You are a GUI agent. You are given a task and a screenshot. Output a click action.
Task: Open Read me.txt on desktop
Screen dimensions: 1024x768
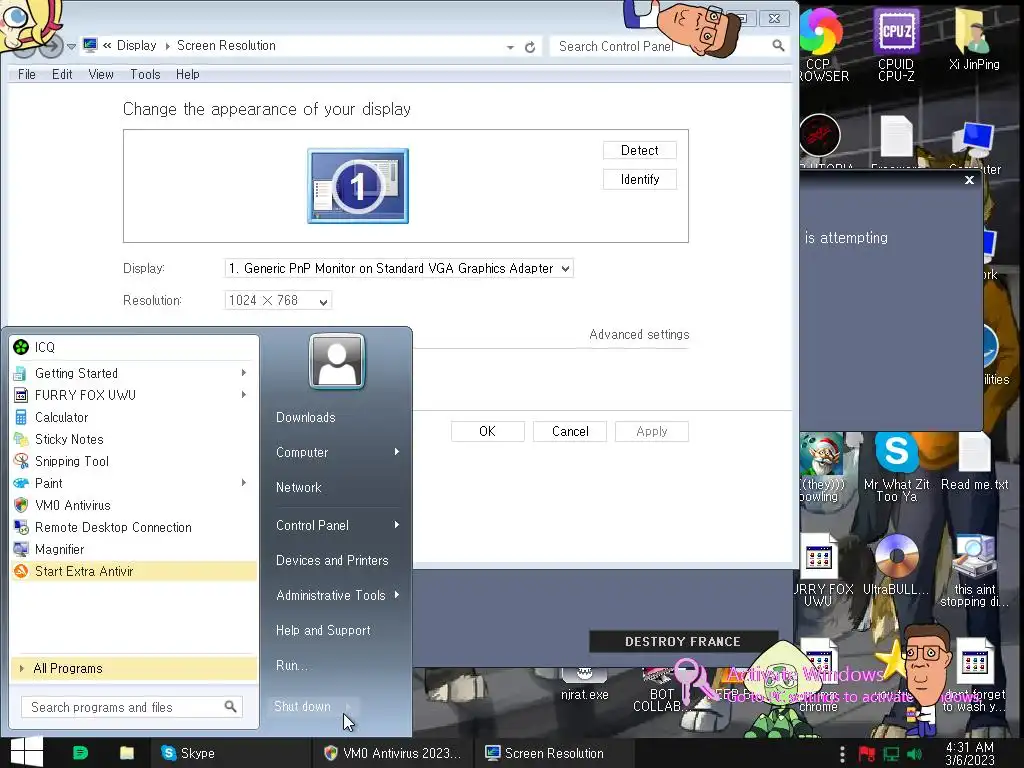(x=974, y=462)
